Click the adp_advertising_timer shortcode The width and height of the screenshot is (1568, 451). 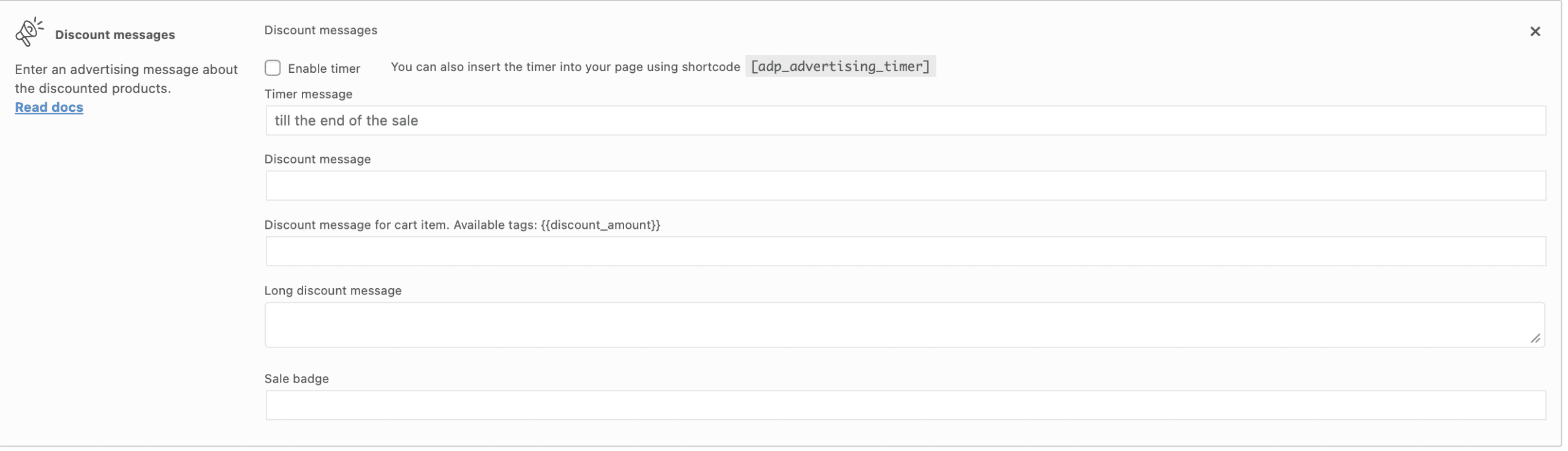click(x=840, y=67)
